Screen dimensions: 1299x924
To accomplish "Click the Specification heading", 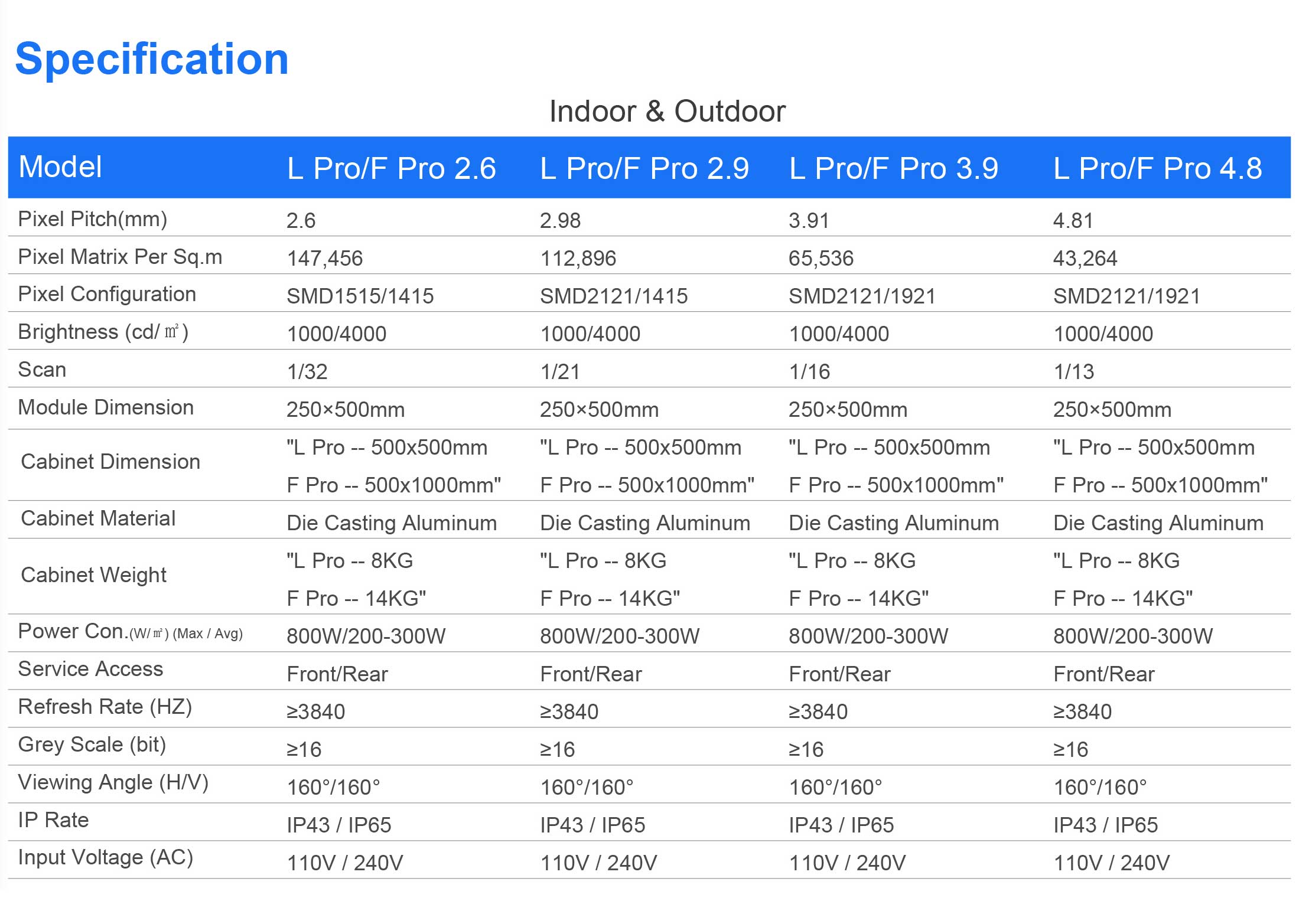I will pos(152,59).
